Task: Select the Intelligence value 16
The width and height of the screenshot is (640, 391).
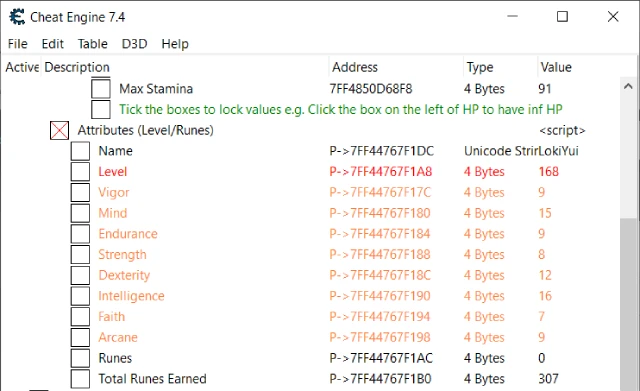Action: (545, 296)
